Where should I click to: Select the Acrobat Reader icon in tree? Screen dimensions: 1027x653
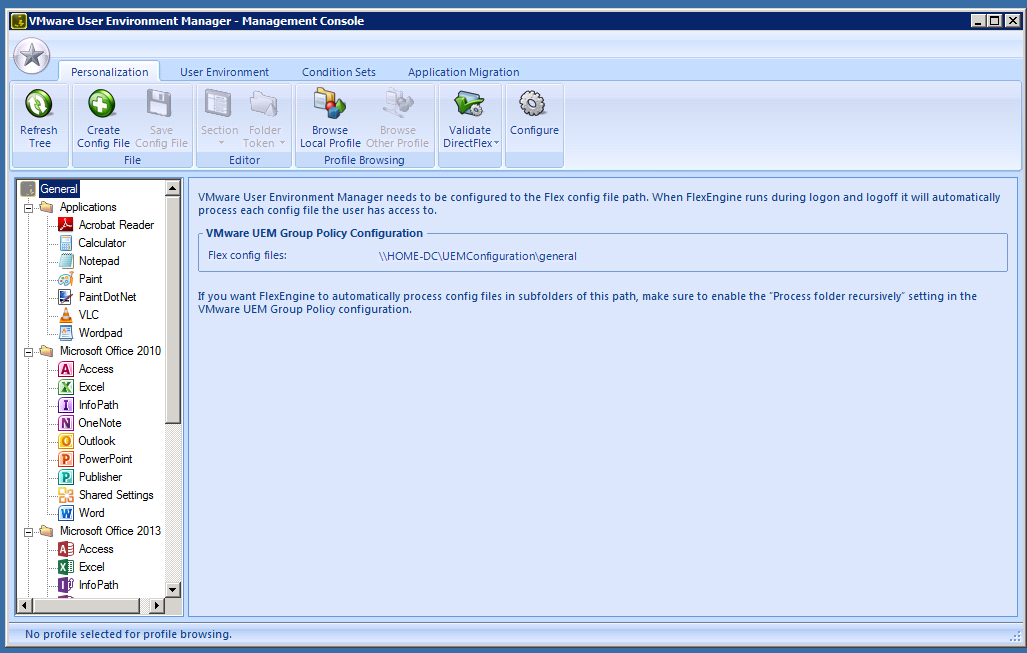click(66, 225)
